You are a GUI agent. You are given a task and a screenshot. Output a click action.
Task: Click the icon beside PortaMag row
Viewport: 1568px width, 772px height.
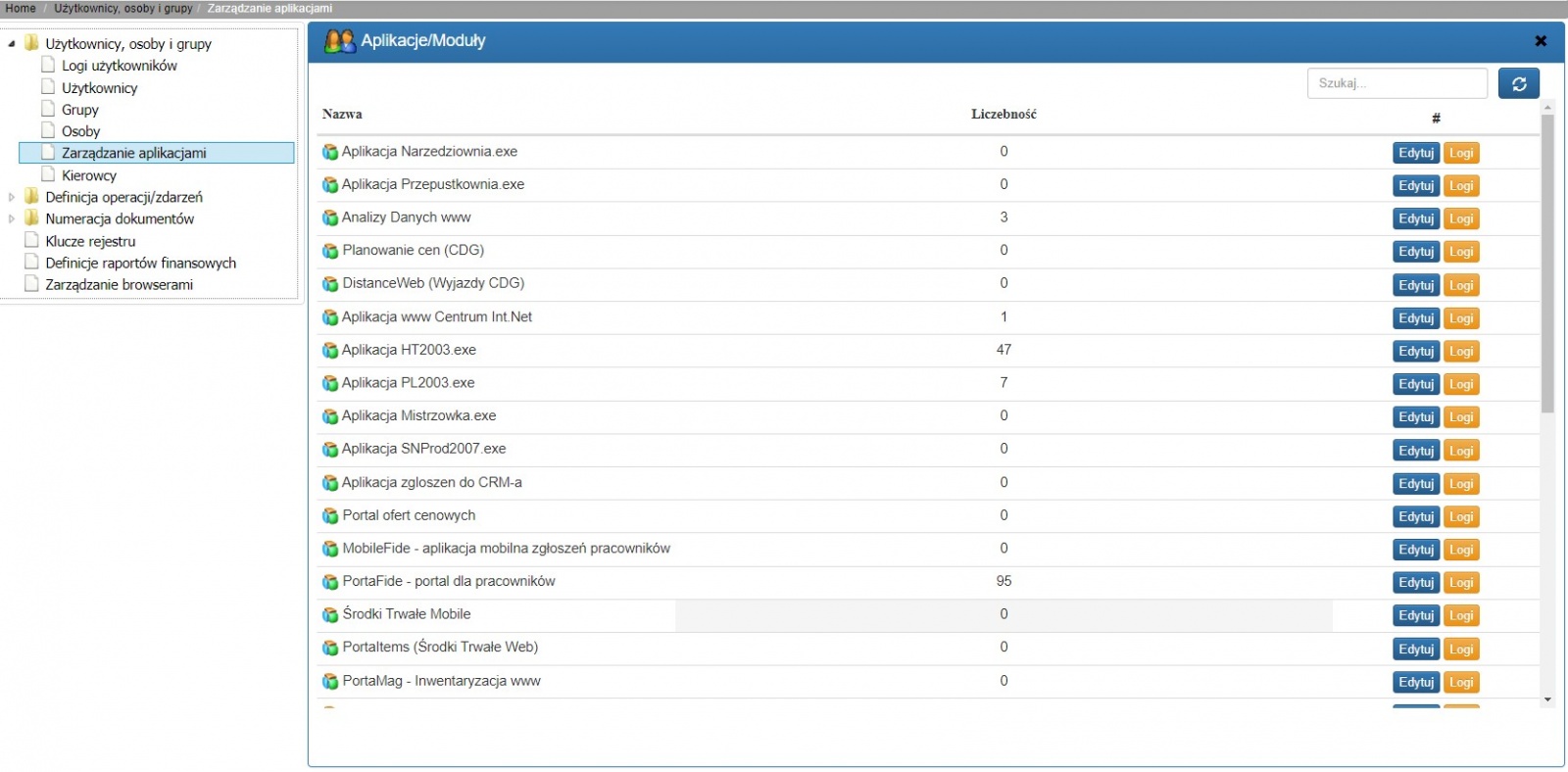click(x=330, y=681)
